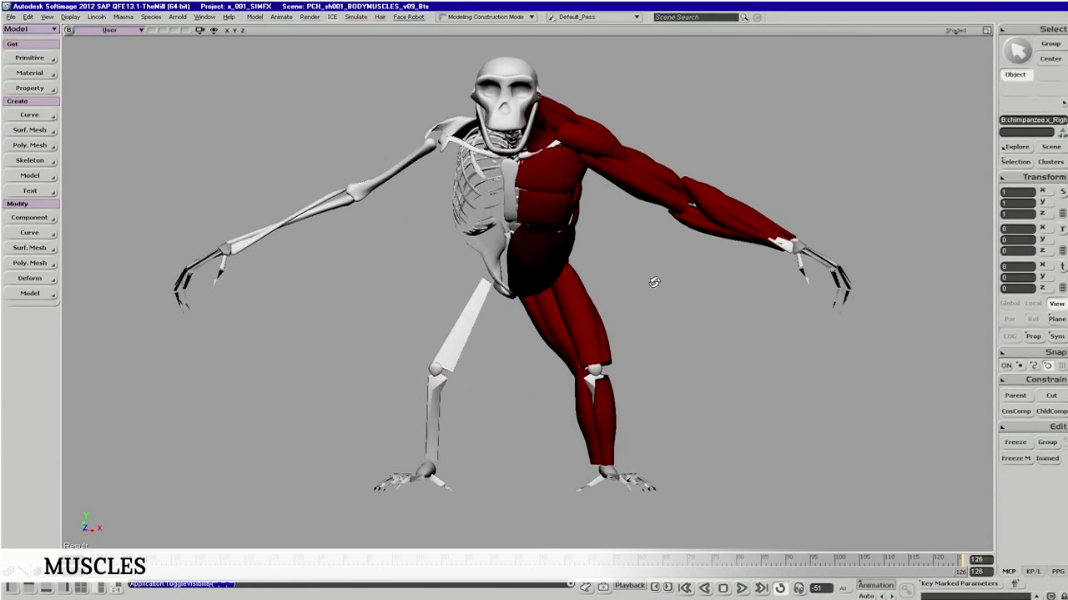The height and width of the screenshot is (600, 1068).
Task: Click the camera icon in viewport header
Action: [x=200, y=31]
